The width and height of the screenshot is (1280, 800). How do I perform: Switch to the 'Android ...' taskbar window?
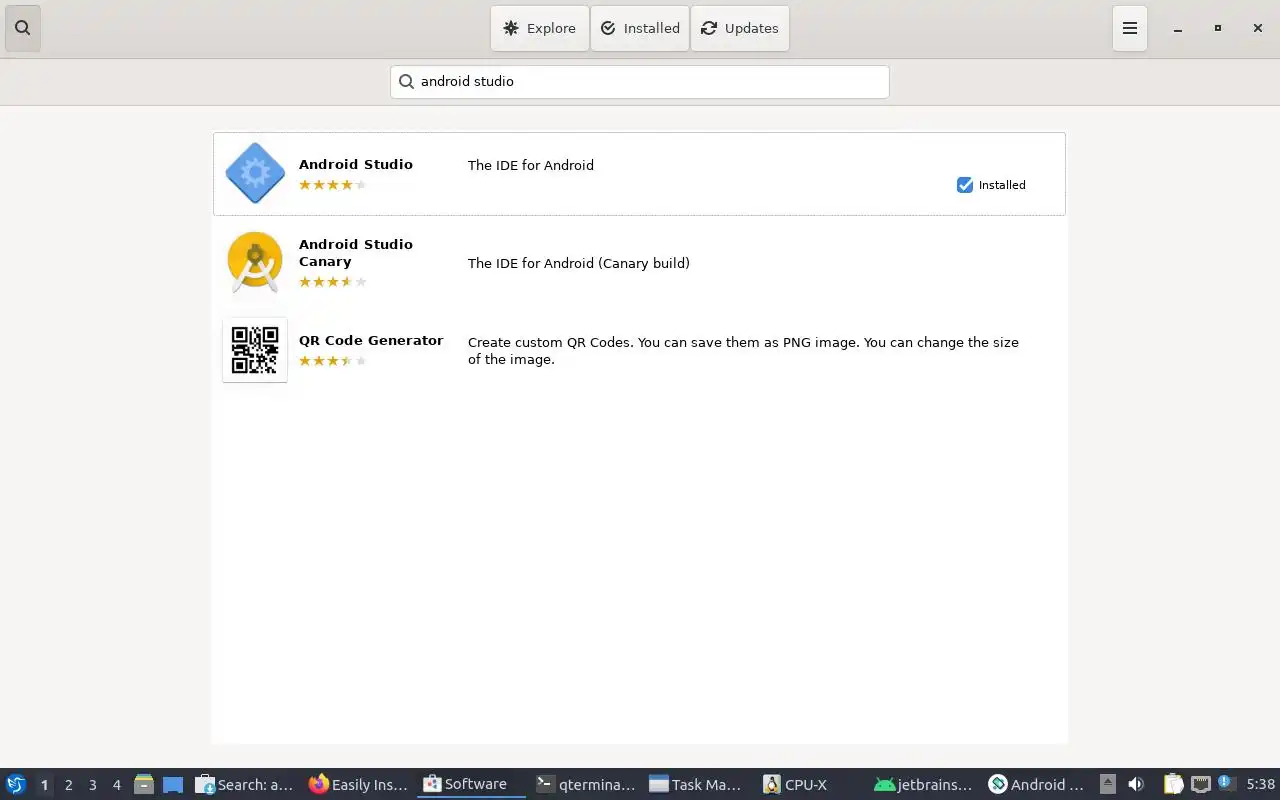point(1037,785)
